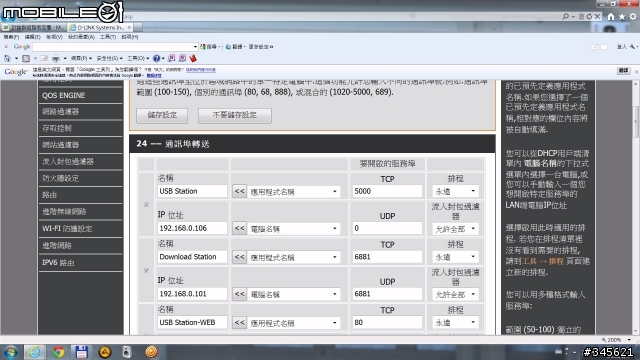Image resolution: width=640 pixels, height=360 pixels.
Task: Click the compatibility view icon
Action: [581, 17]
